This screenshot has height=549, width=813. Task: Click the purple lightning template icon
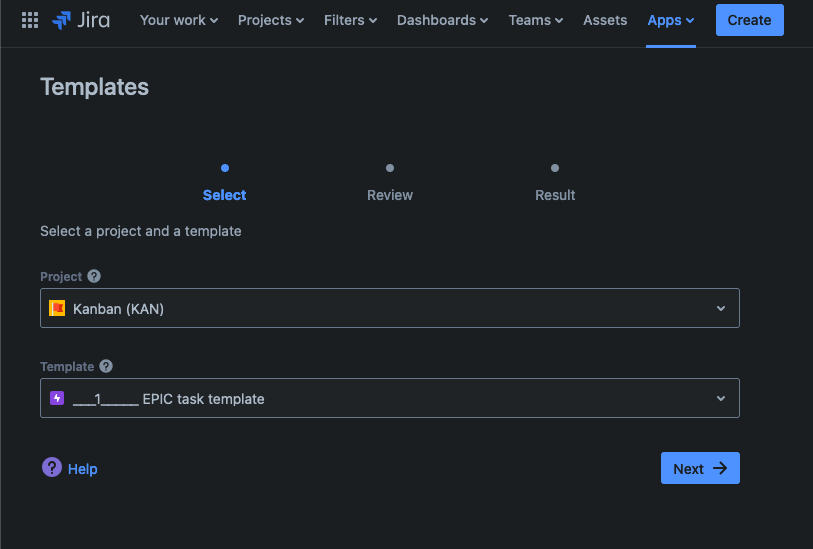click(x=58, y=399)
